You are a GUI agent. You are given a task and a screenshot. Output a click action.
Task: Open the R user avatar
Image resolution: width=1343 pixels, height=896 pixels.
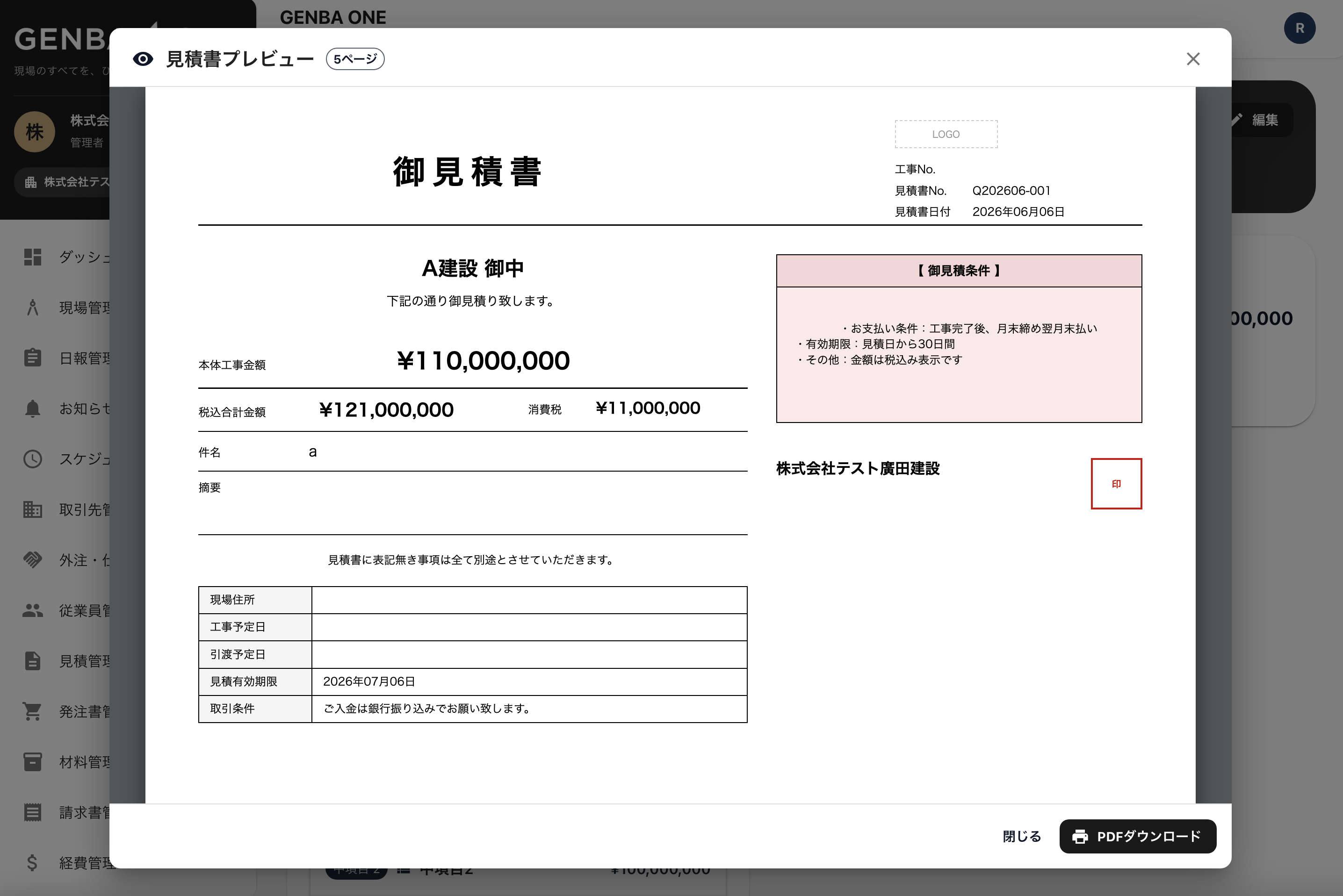pyautogui.click(x=1300, y=28)
